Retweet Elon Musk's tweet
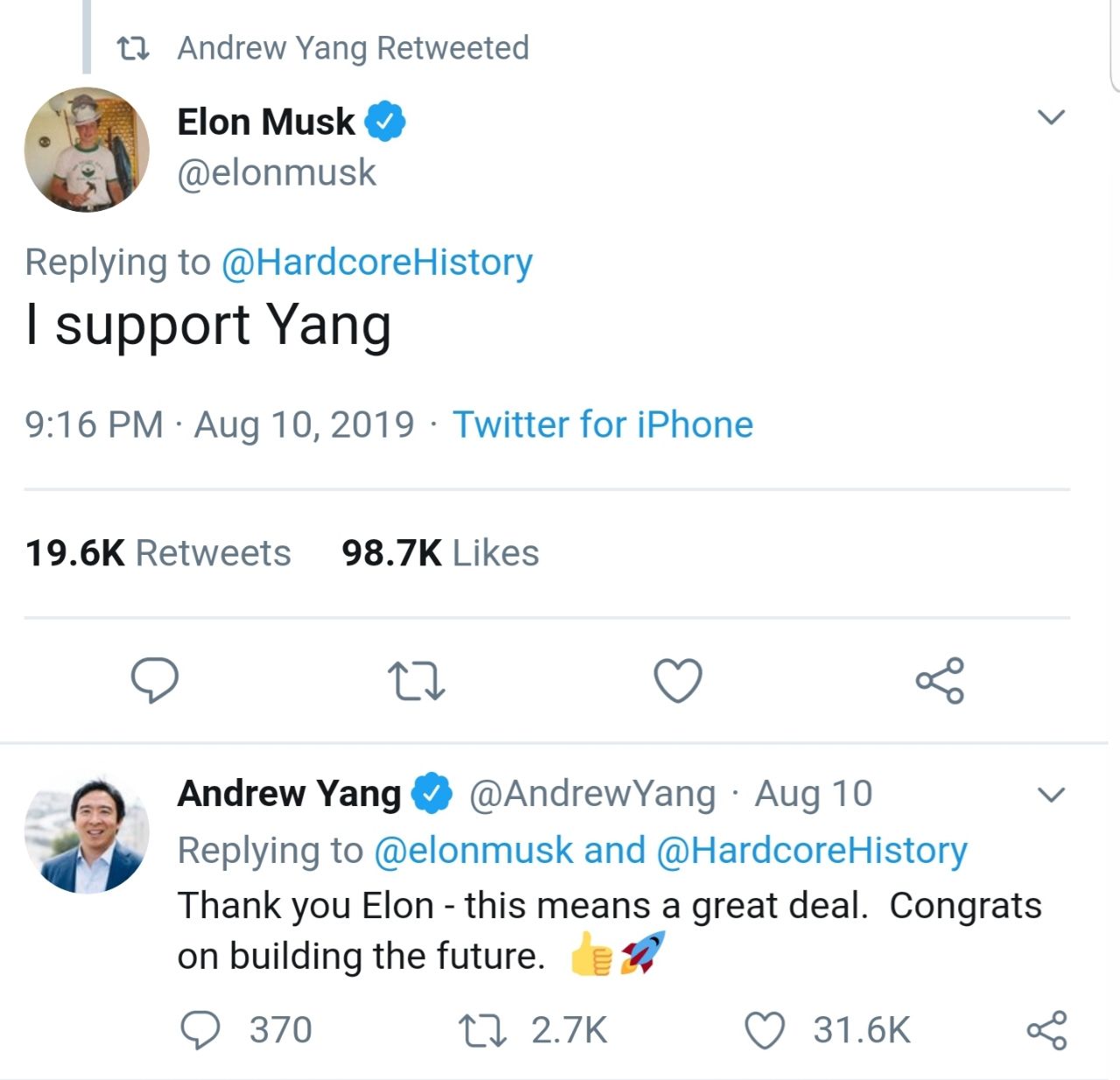Screen dimensions: 1120x1080 (x=416, y=681)
